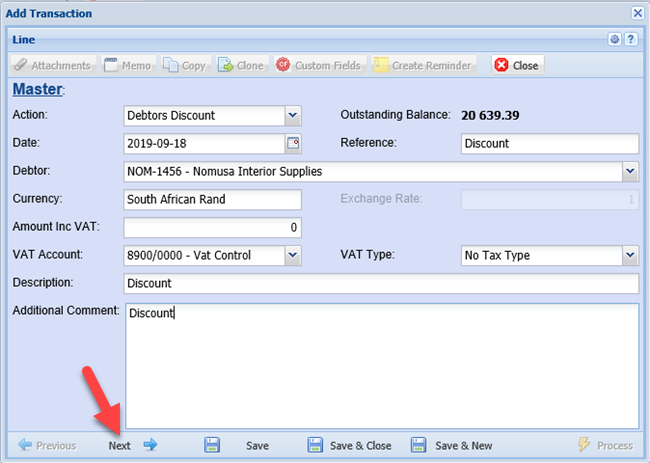Viewport: 650px width, 463px height.
Task: Click the help question mark icon
Action: click(631, 39)
